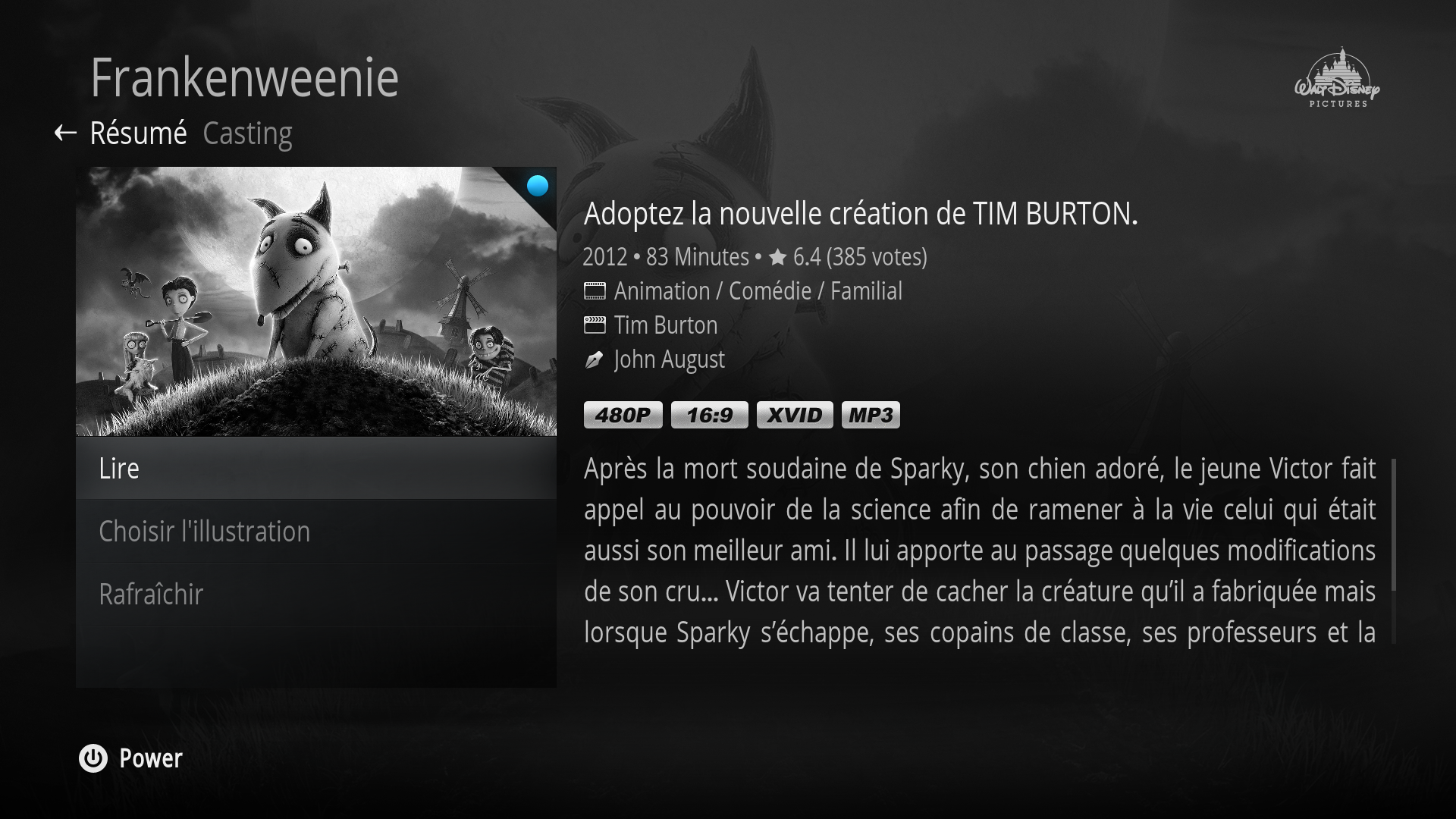Click the star rating icon
The height and width of the screenshot is (819, 1456).
pos(777,257)
